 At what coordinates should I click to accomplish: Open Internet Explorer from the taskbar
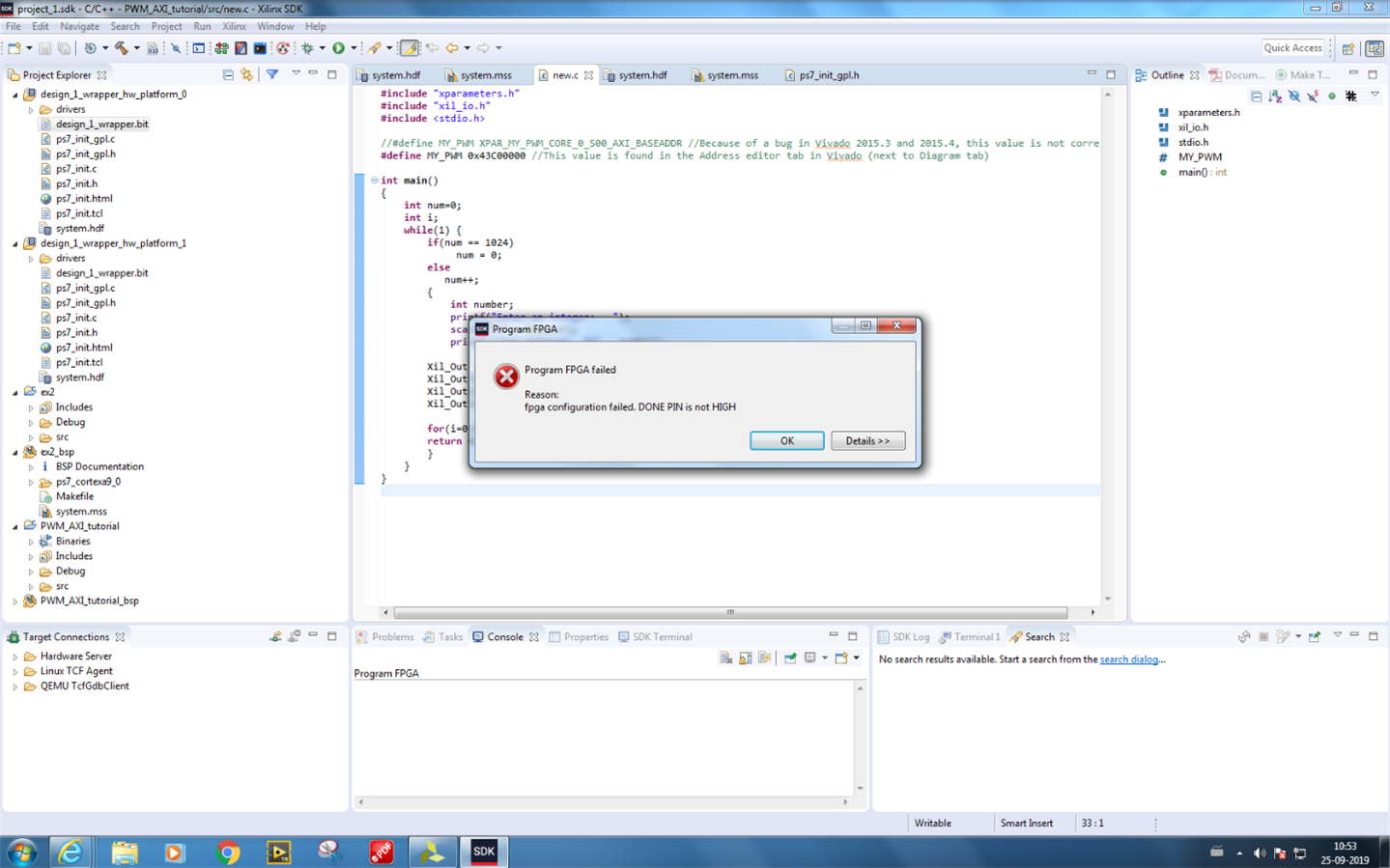pos(71,852)
